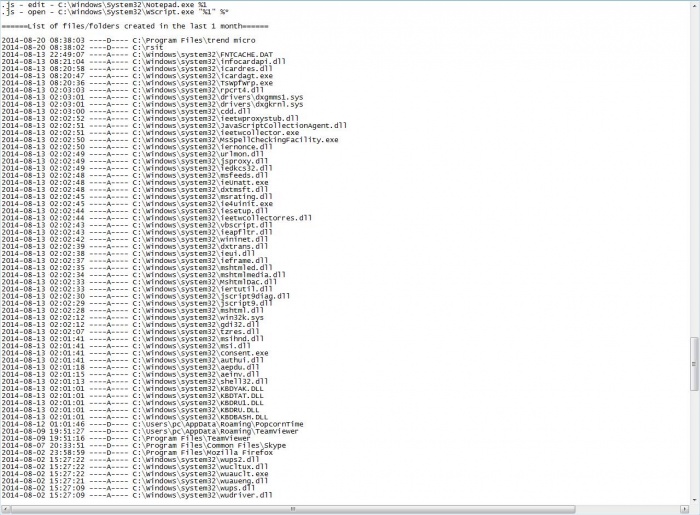Click the wininet.dll entry
700x515 pixels.
coord(135,239)
